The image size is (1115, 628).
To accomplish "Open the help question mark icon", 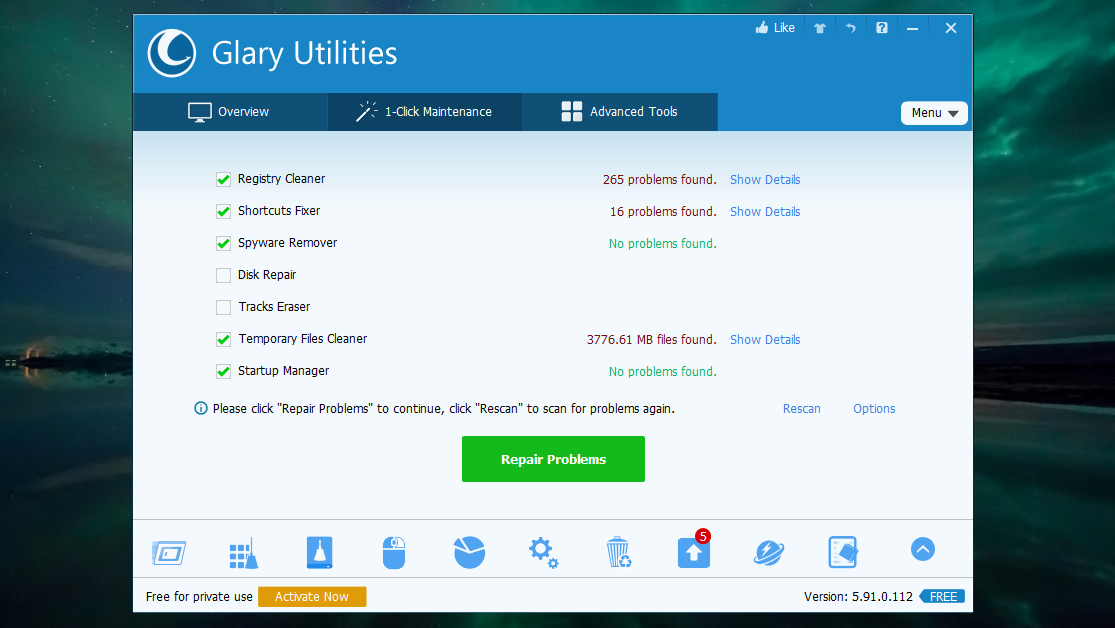I will [x=881, y=27].
